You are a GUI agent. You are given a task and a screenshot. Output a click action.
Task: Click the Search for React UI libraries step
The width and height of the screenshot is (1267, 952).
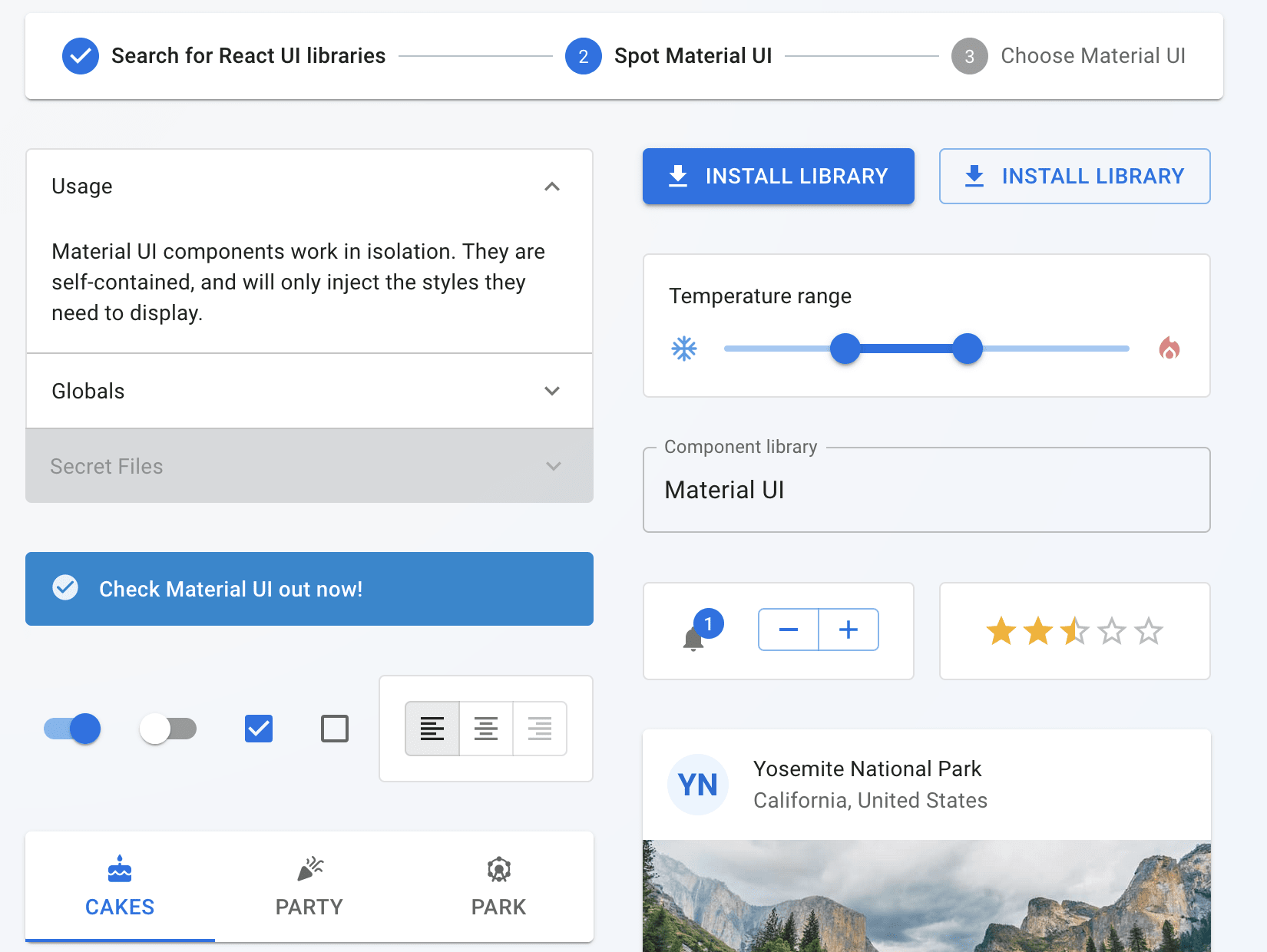248,56
